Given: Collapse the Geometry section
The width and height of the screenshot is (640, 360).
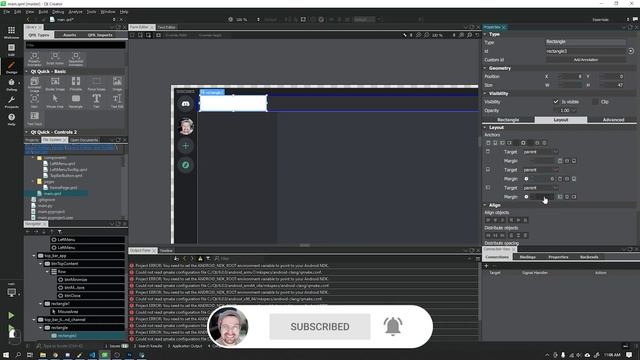Looking at the screenshot, I should [485, 68].
